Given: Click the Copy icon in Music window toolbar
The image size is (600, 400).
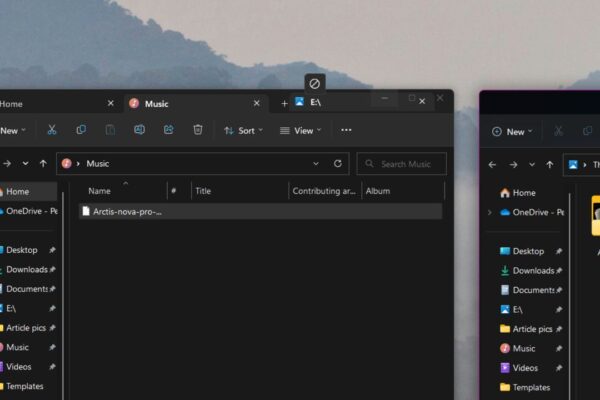Looking at the screenshot, I should (x=81, y=130).
